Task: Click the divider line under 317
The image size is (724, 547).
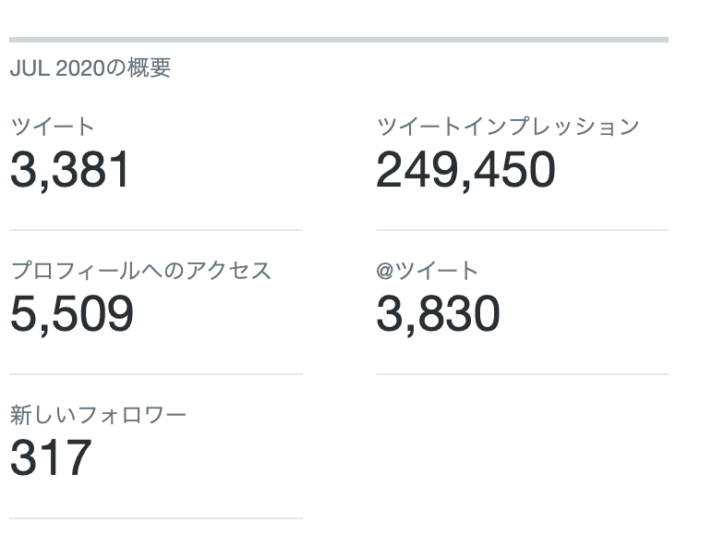Action: pyautogui.click(x=156, y=518)
